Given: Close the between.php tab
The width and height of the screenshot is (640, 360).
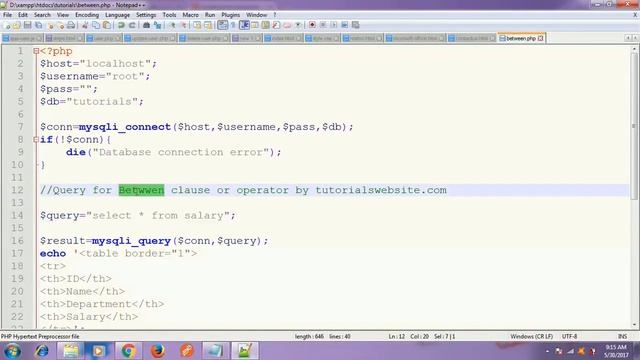Looking at the screenshot, I should [540, 38].
